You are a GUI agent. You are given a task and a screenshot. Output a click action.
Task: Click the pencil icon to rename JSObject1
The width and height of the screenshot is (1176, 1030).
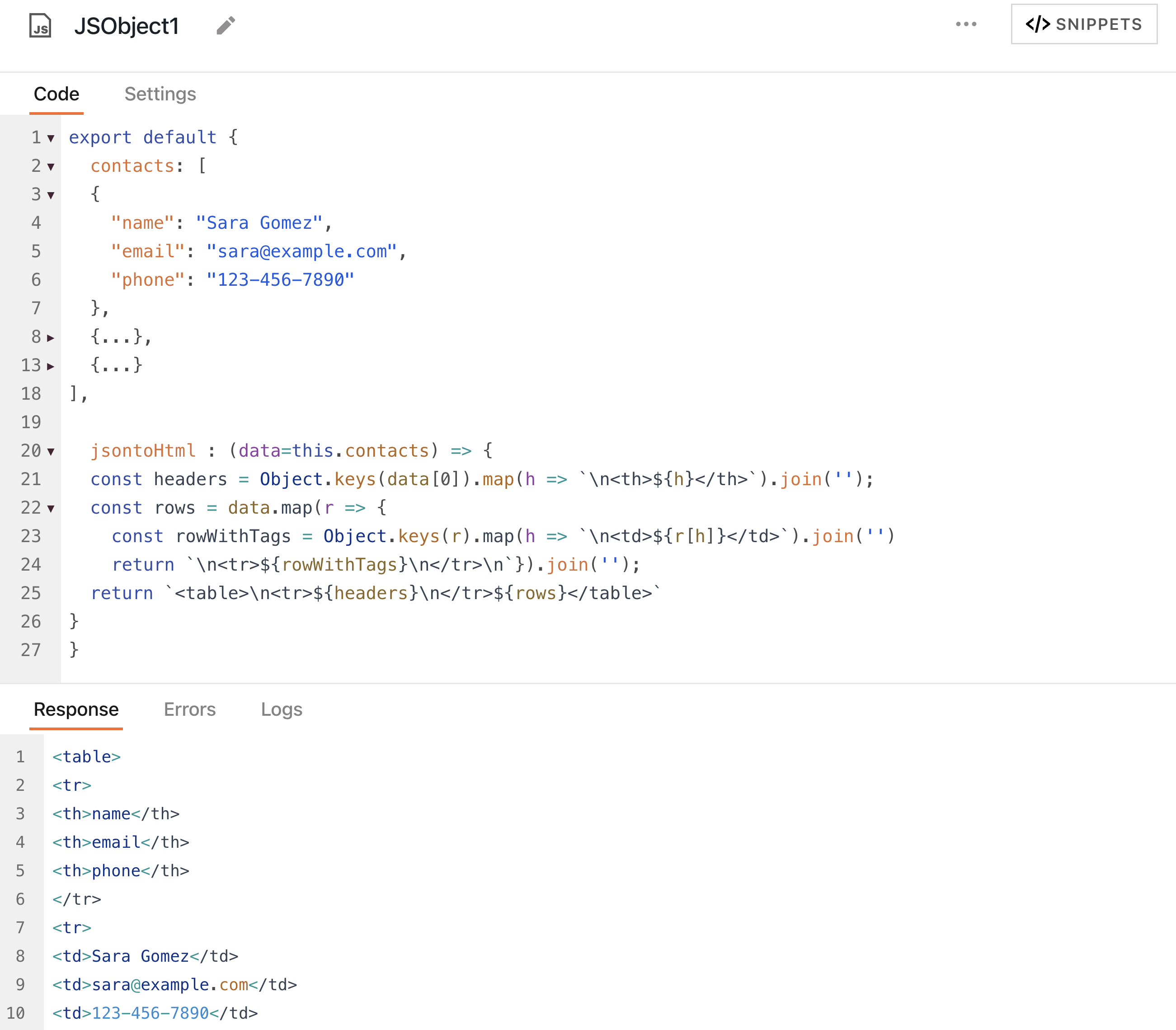point(225,25)
